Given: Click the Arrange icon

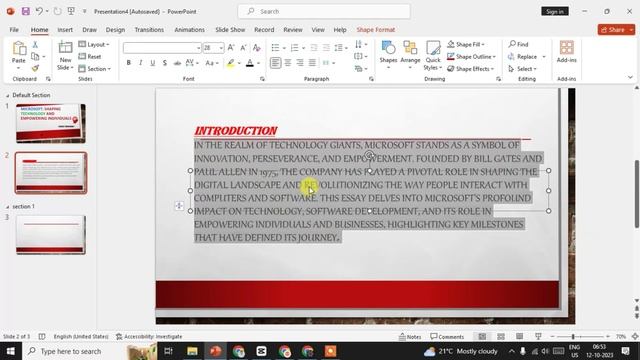Looking at the screenshot, I should (410, 48).
